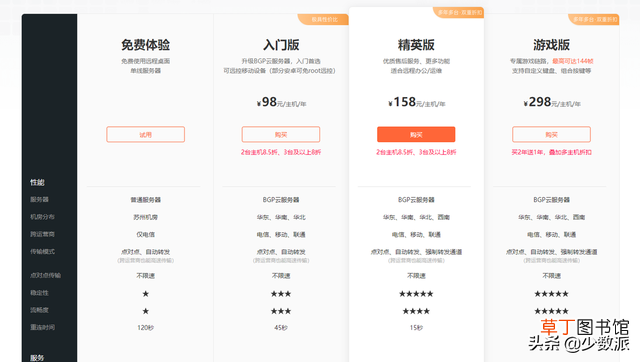Click the ¥98 price of 入门版
This screenshot has width=640, height=362.
[x=281, y=102]
